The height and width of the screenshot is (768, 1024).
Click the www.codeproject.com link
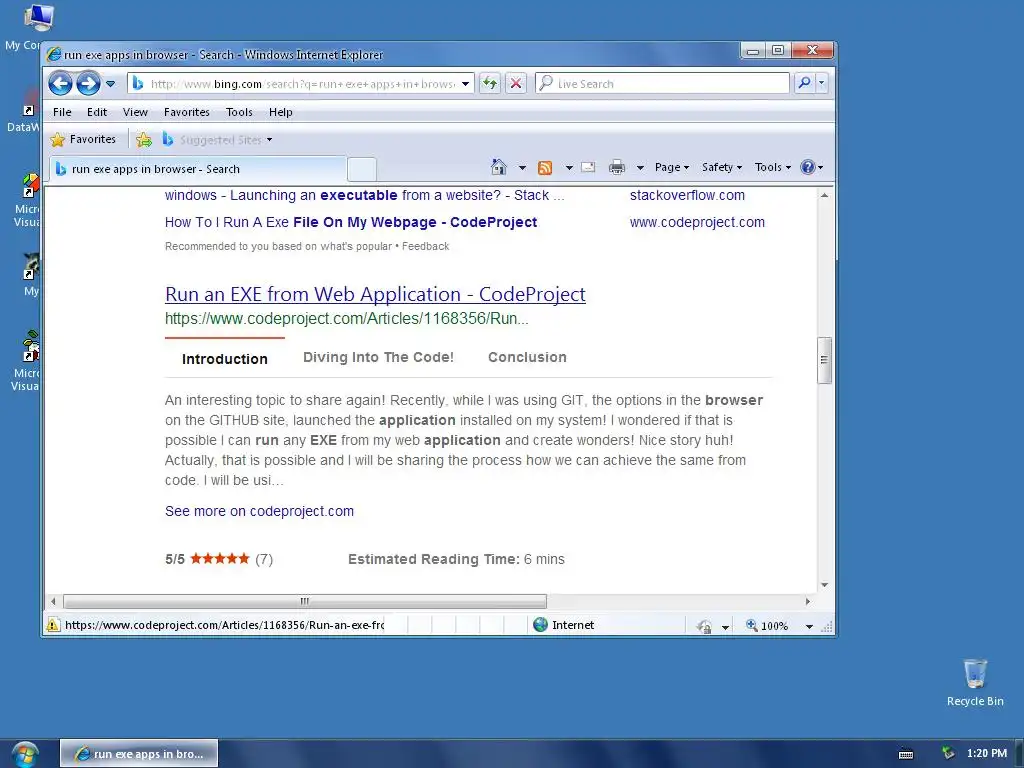click(x=697, y=222)
